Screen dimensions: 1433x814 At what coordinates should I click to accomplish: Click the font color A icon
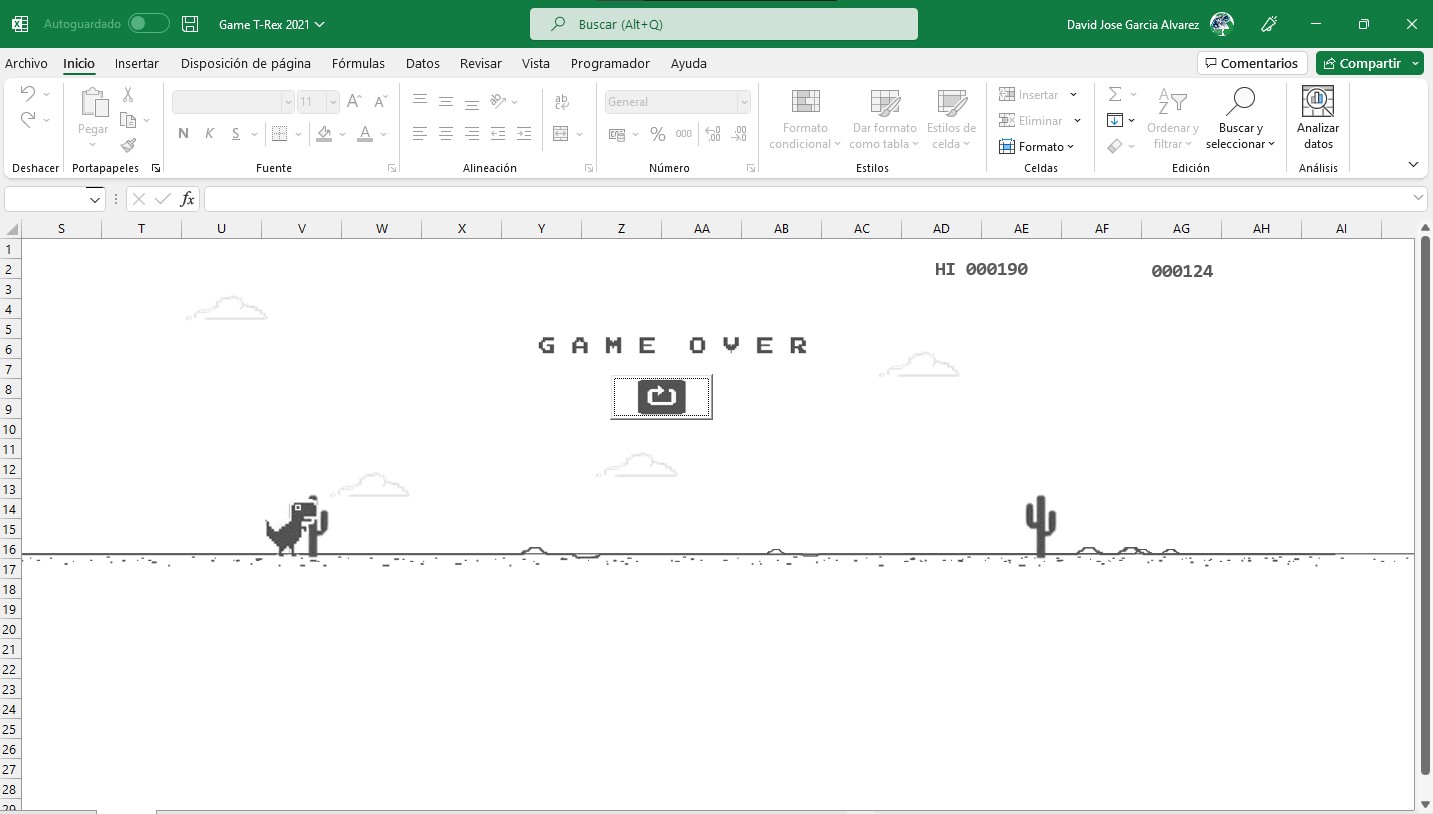tap(365, 133)
